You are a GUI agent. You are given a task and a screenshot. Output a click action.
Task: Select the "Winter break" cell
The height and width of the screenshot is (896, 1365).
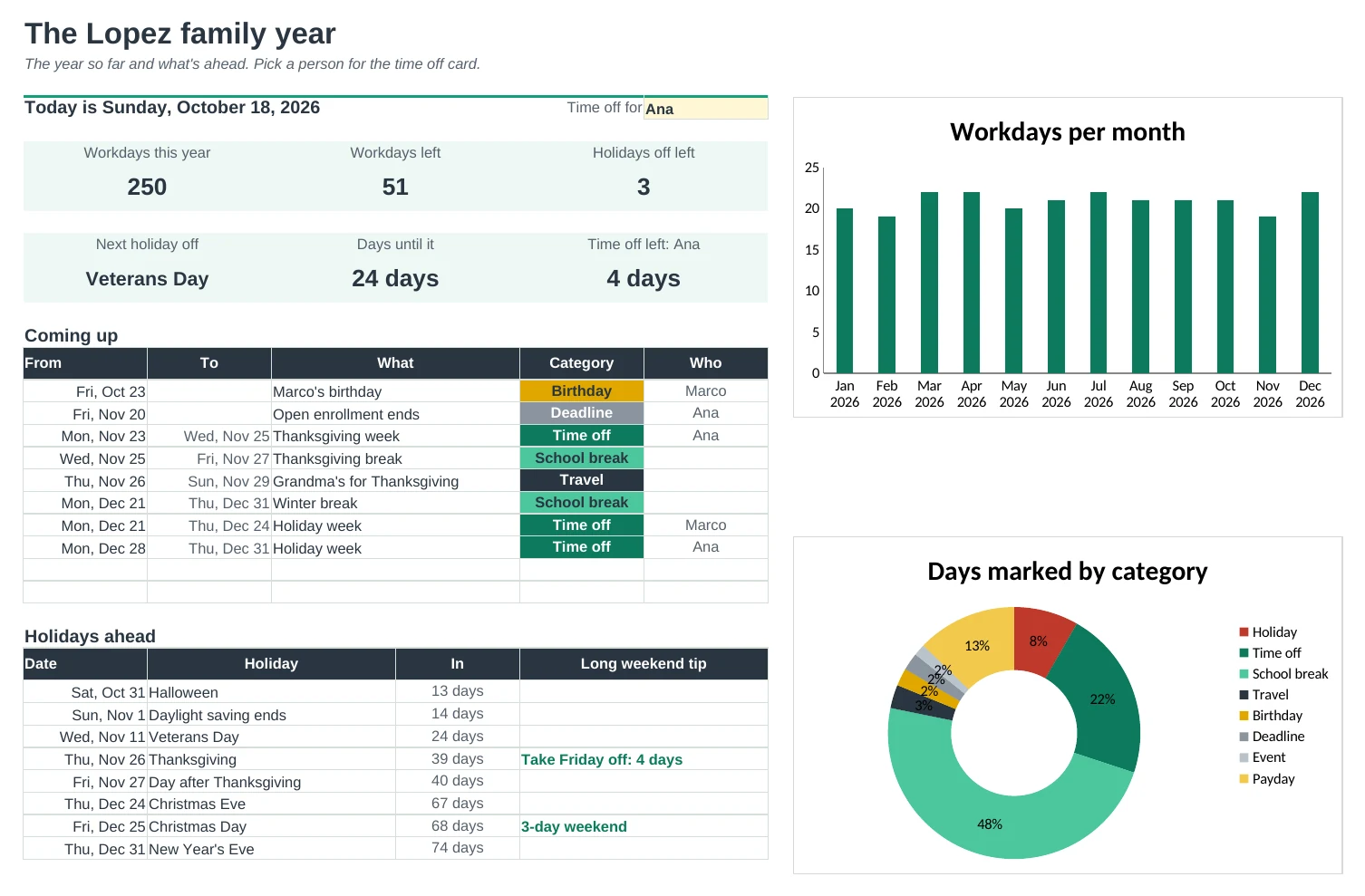tap(395, 503)
